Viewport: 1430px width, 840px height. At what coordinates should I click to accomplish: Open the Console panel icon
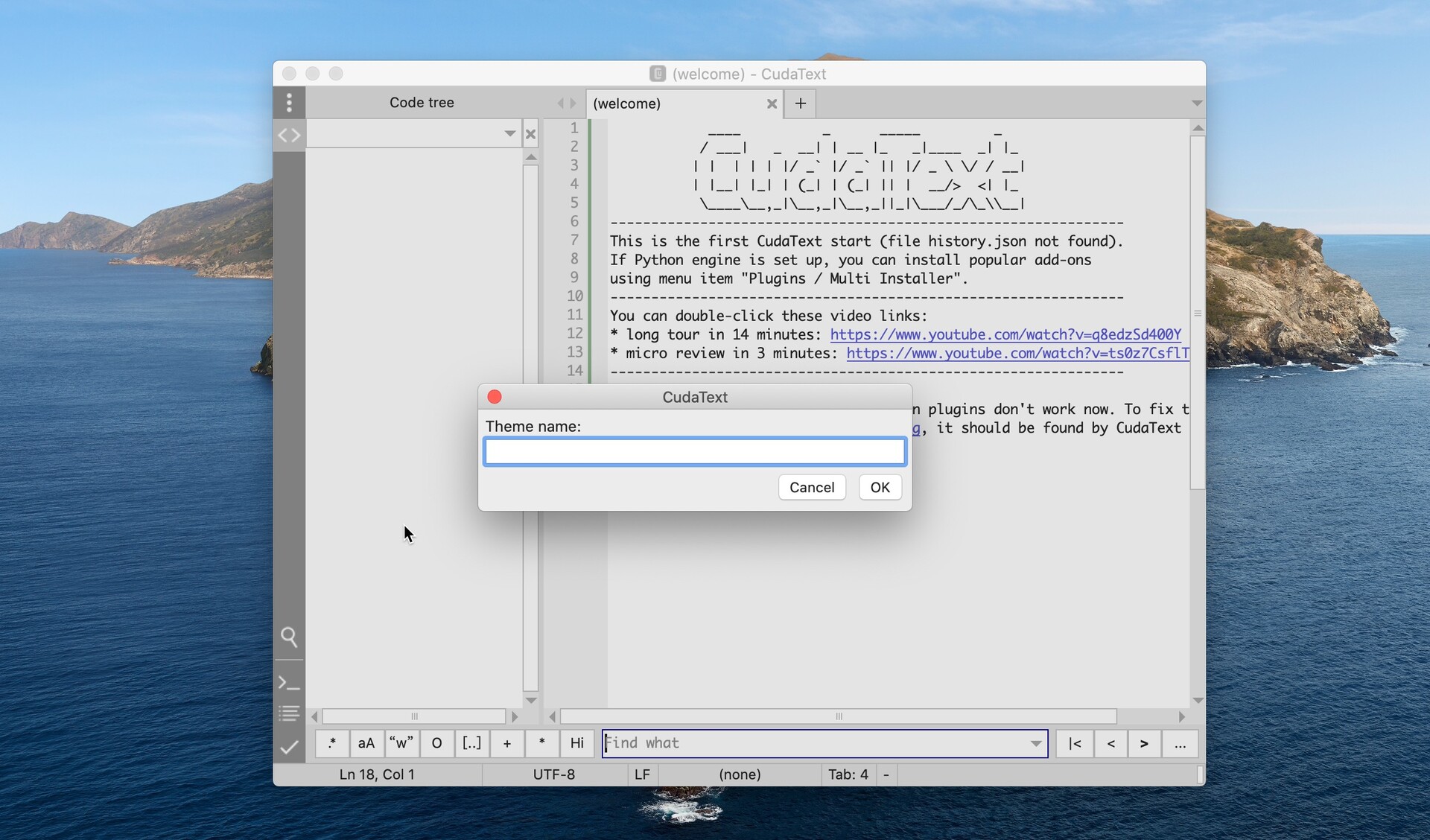click(289, 683)
